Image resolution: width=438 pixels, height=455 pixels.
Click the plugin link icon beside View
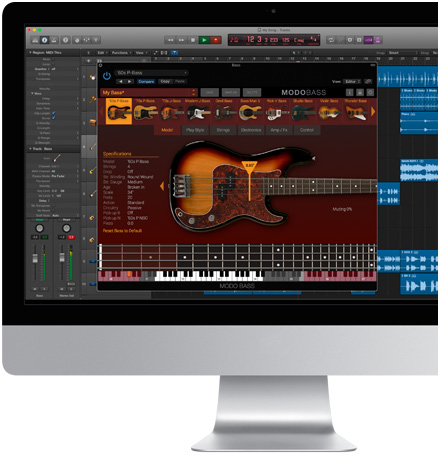click(x=368, y=81)
